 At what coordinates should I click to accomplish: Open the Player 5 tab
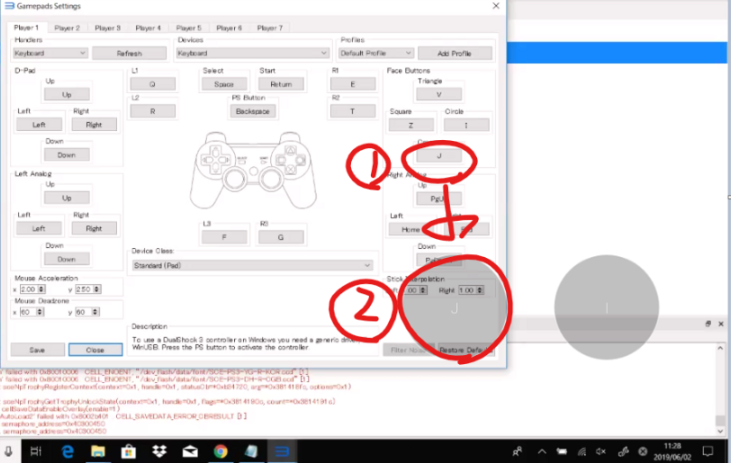click(x=189, y=28)
